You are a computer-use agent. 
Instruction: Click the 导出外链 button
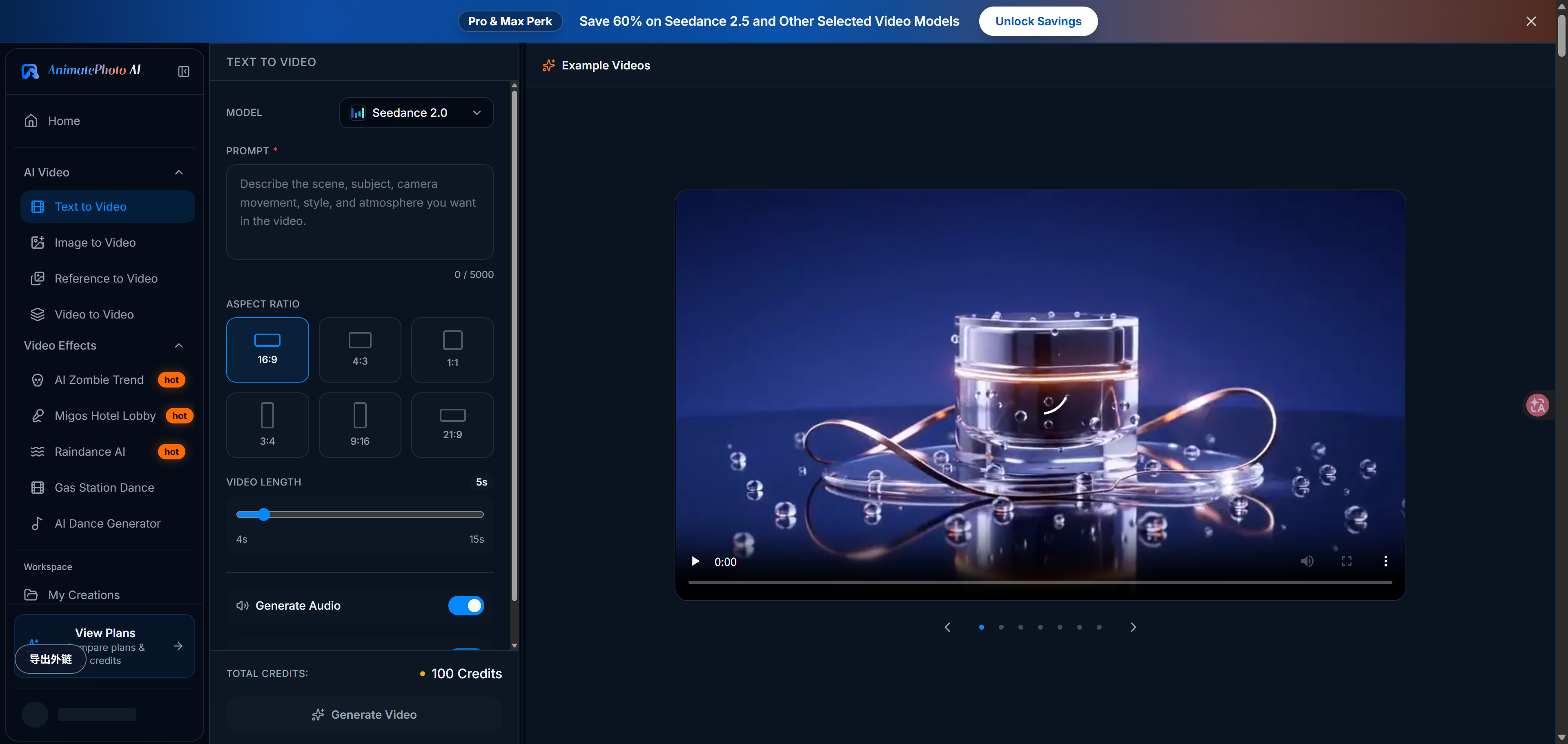(51, 659)
